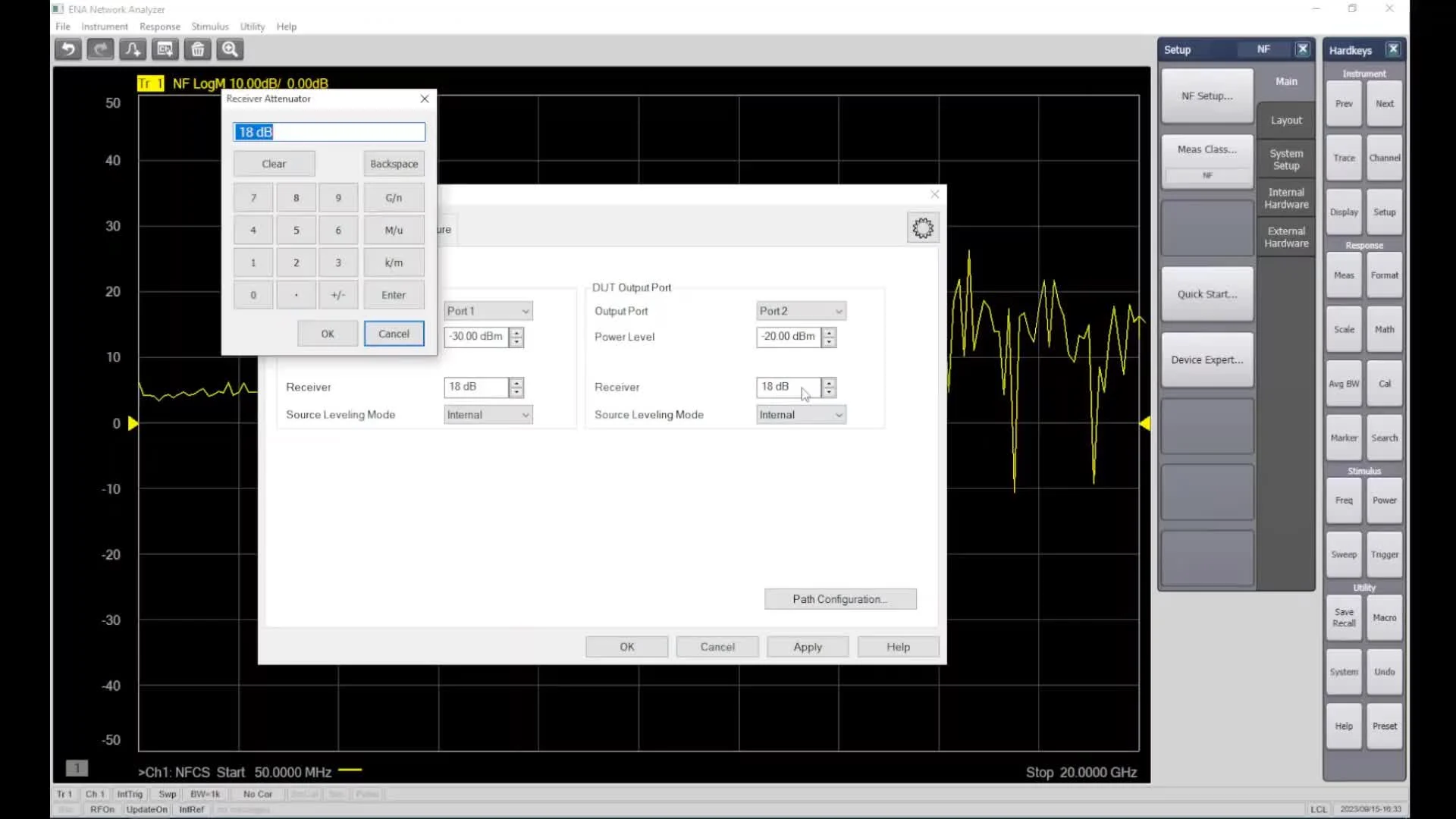Screen dimensions: 1456x819
Task: Click the left reference level marker arrow
Action: [133, 423]
